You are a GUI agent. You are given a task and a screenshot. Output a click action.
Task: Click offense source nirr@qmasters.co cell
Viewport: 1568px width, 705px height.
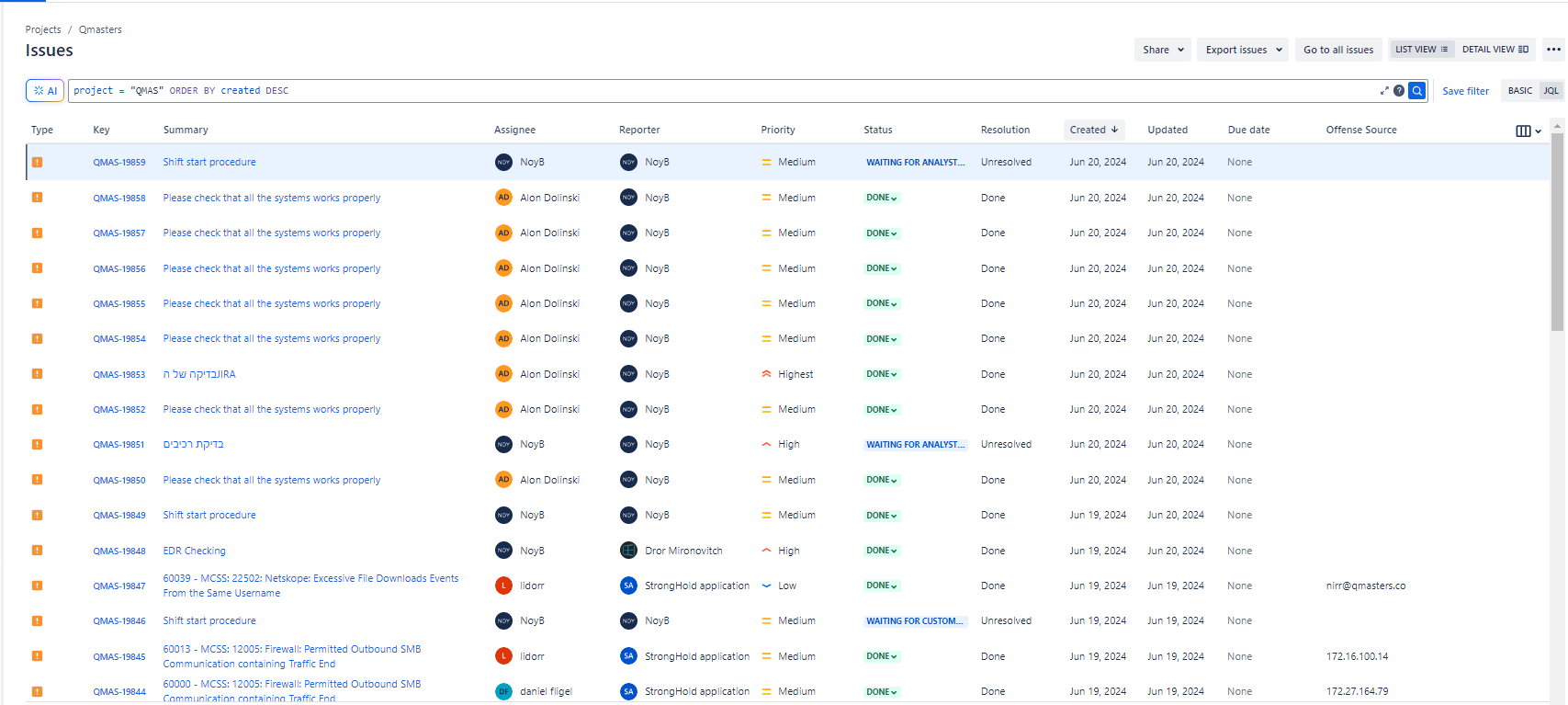(1365, 586)
